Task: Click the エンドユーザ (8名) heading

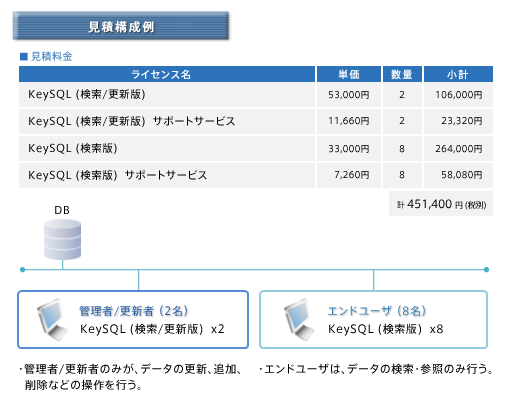Action: (x=377, y=311)
